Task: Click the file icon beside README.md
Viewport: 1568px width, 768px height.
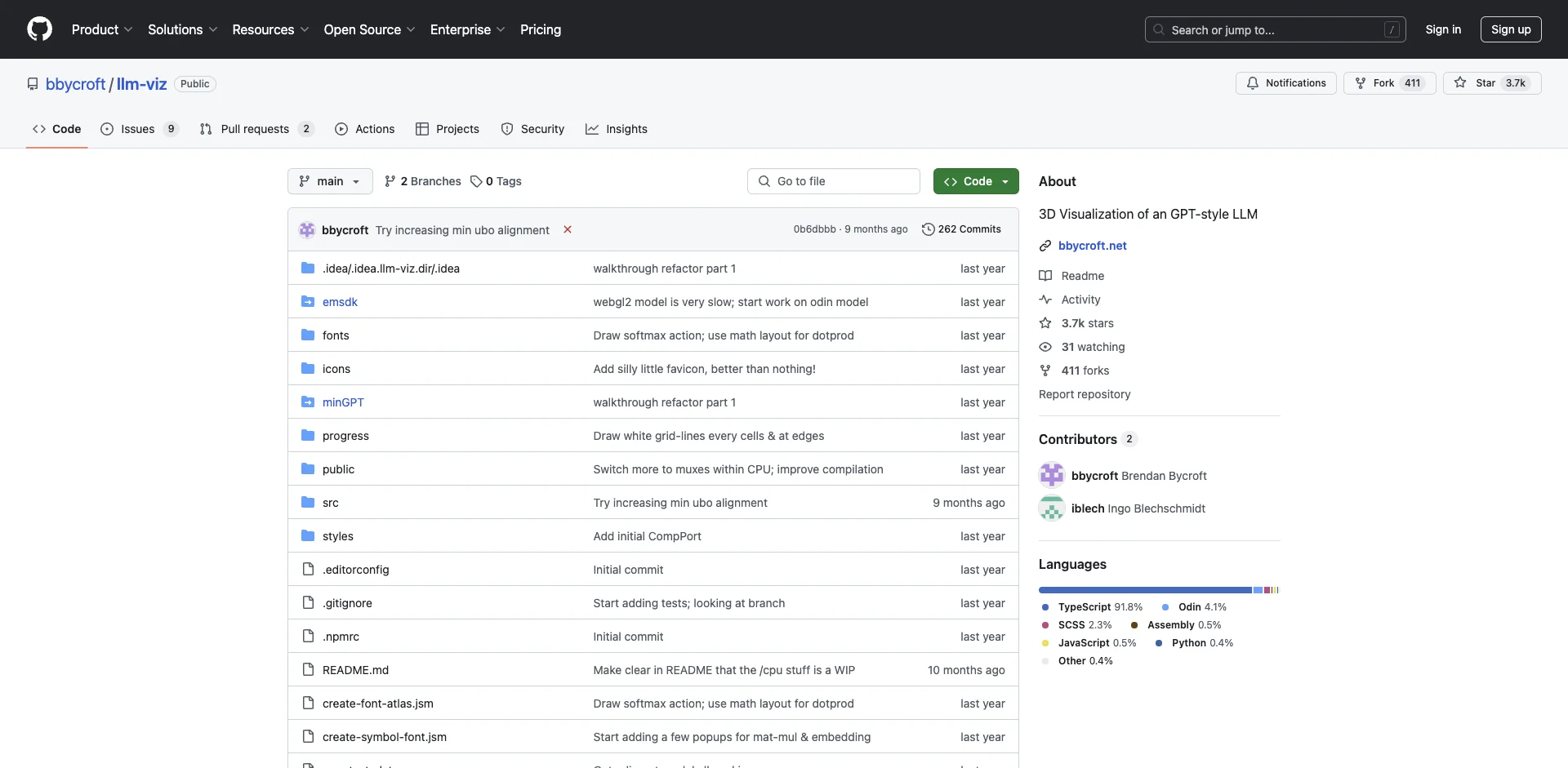Action: tap(308, 670)
